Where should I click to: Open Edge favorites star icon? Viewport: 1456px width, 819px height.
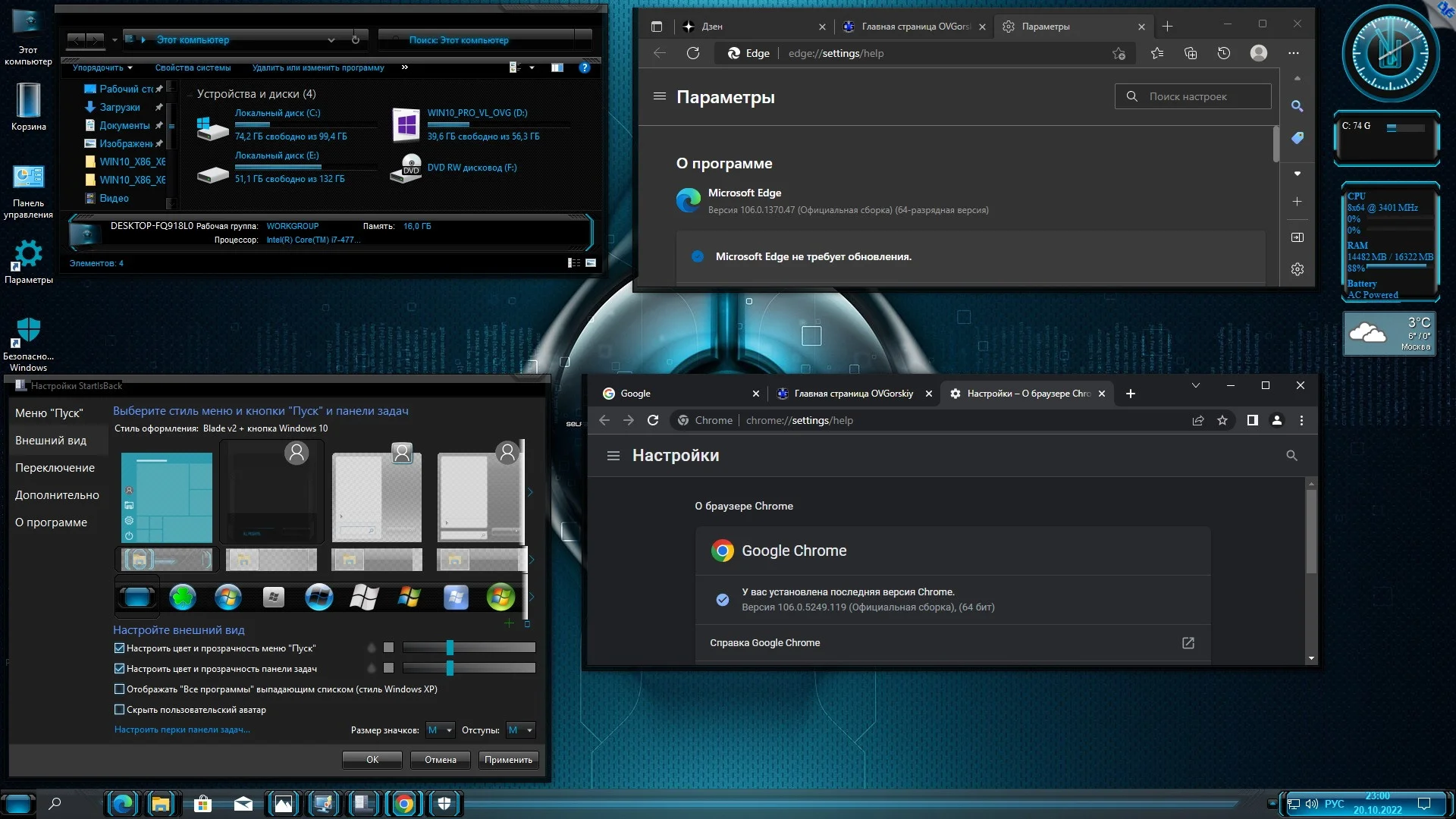1156,53
